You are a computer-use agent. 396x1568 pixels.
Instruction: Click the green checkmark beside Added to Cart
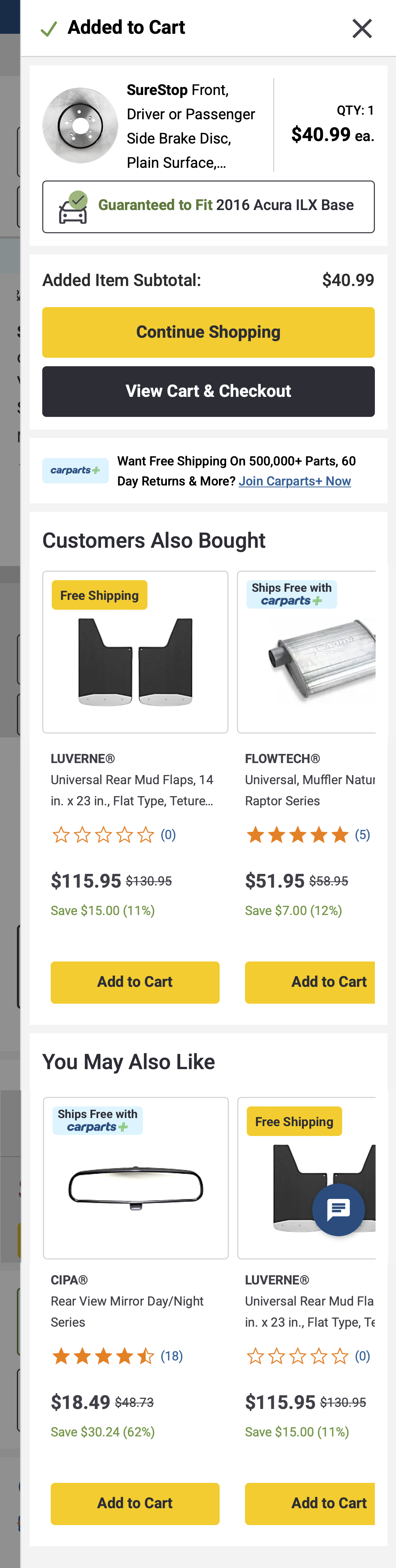(x=48, y=28)
